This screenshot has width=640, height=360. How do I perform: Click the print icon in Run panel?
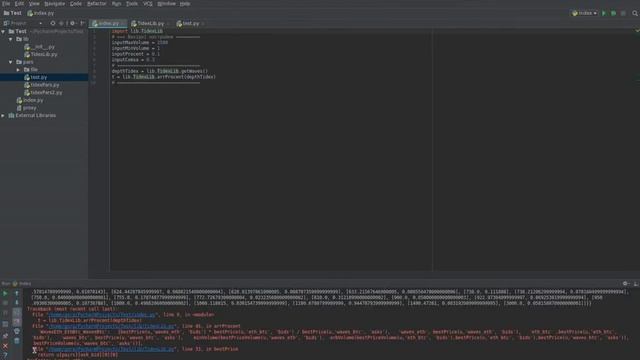[x=17, y=331]
